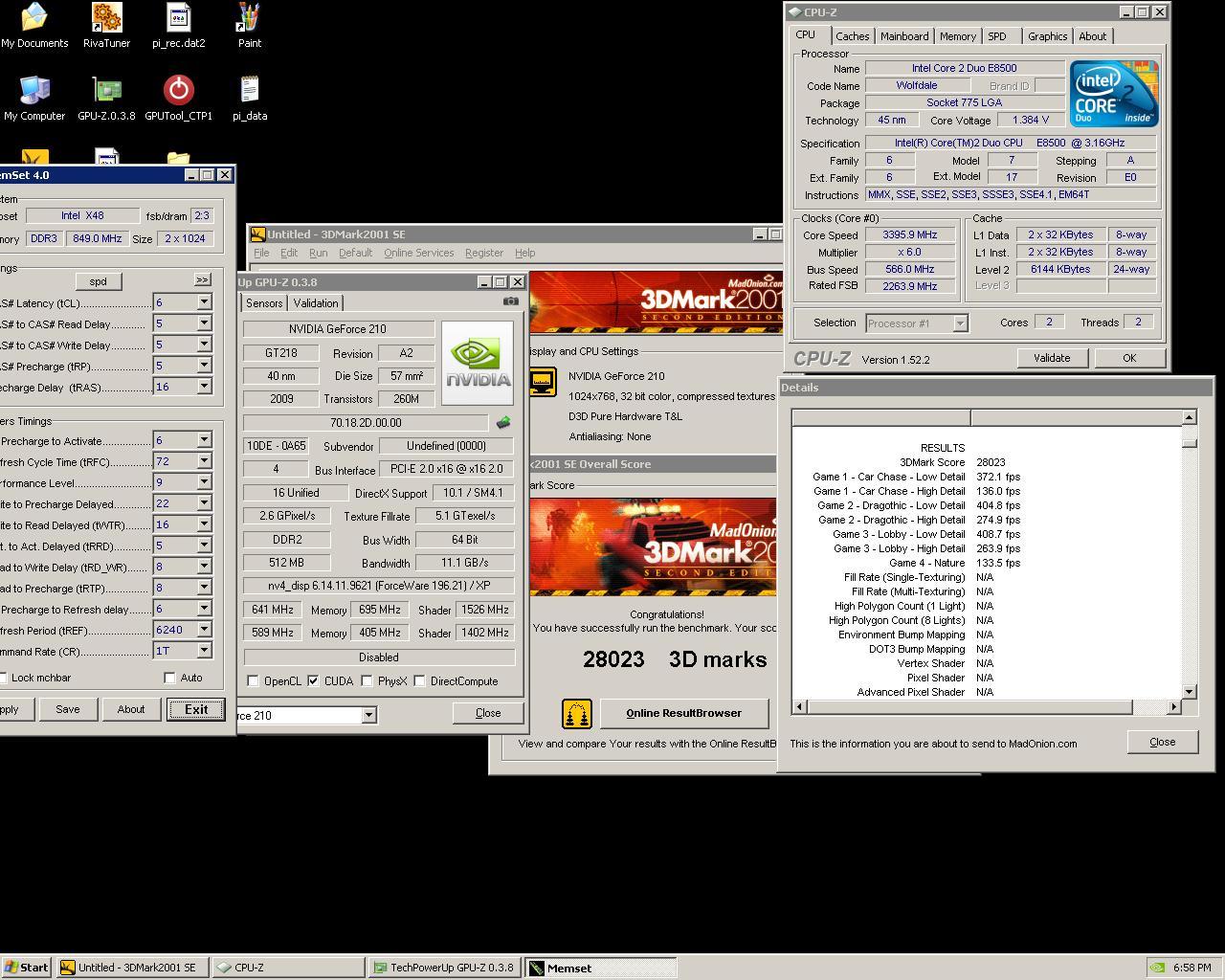Click the yellow 3DMark Online ResultBrowser icon
1225x980 pixels.
pos(576,713)
